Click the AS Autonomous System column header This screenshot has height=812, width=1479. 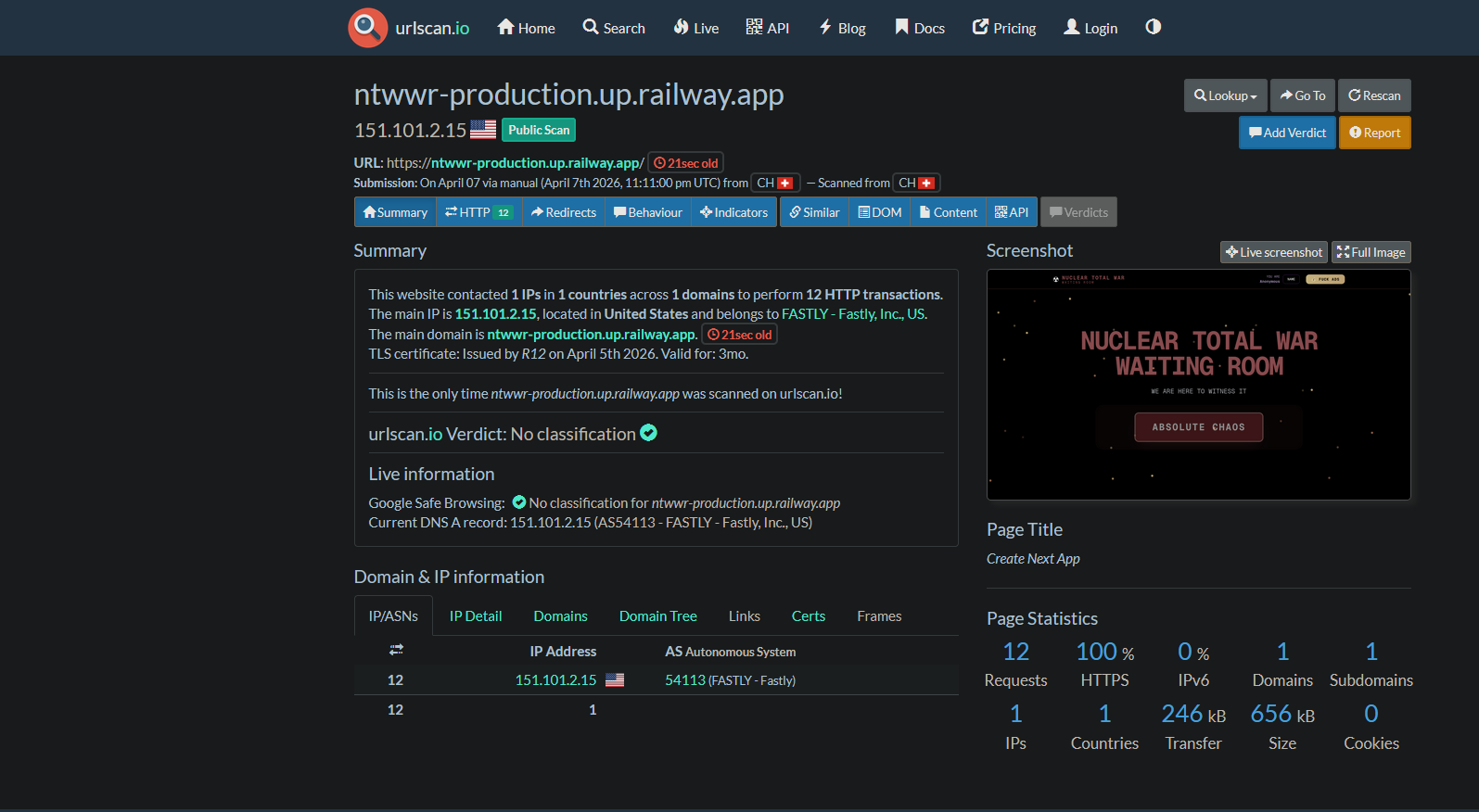point(731,652)
